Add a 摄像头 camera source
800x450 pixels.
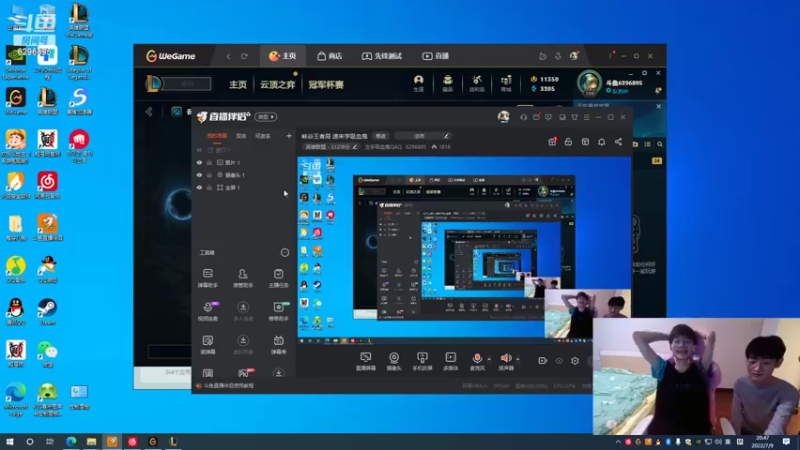[x=394, y=361]
